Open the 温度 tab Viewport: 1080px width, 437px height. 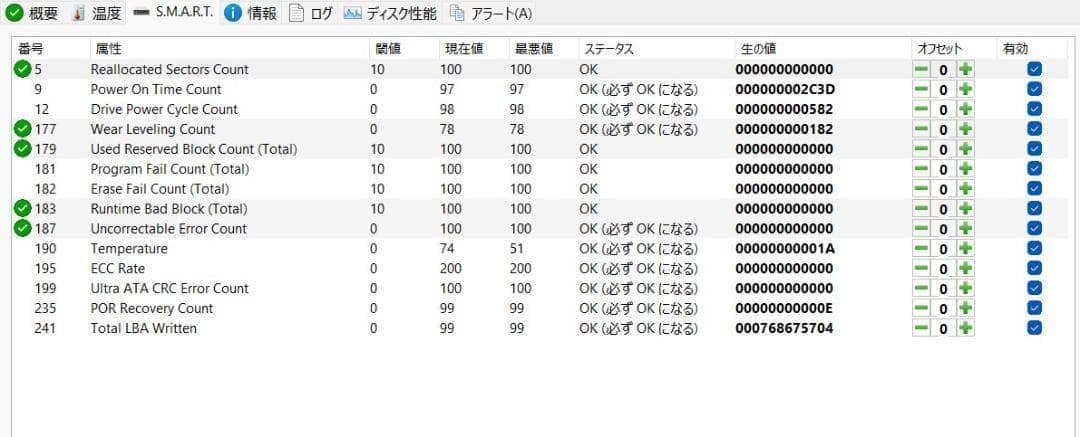tap(97, 12)
